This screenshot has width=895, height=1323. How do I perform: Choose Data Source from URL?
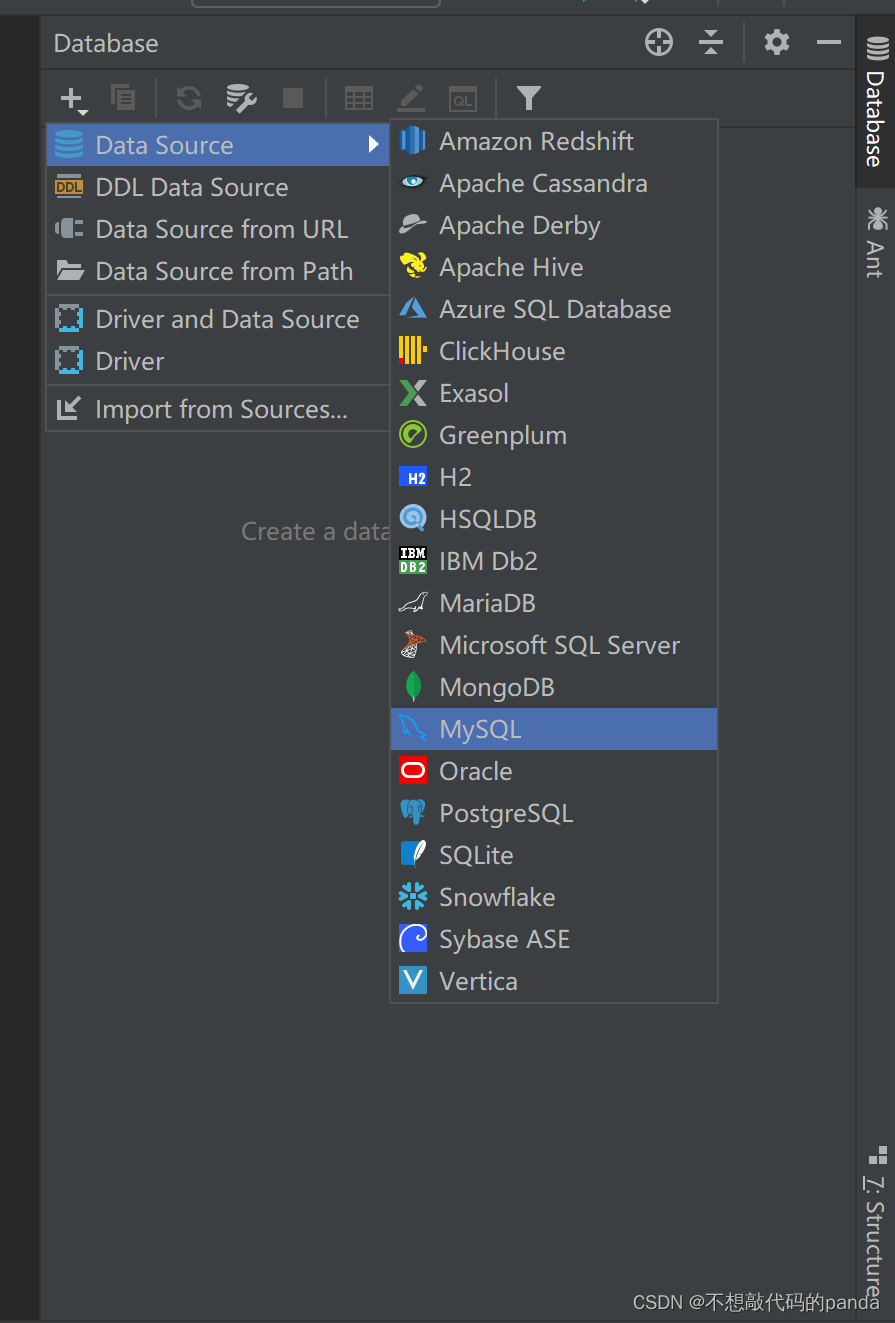pyautogui.click(x=218, y=229)
